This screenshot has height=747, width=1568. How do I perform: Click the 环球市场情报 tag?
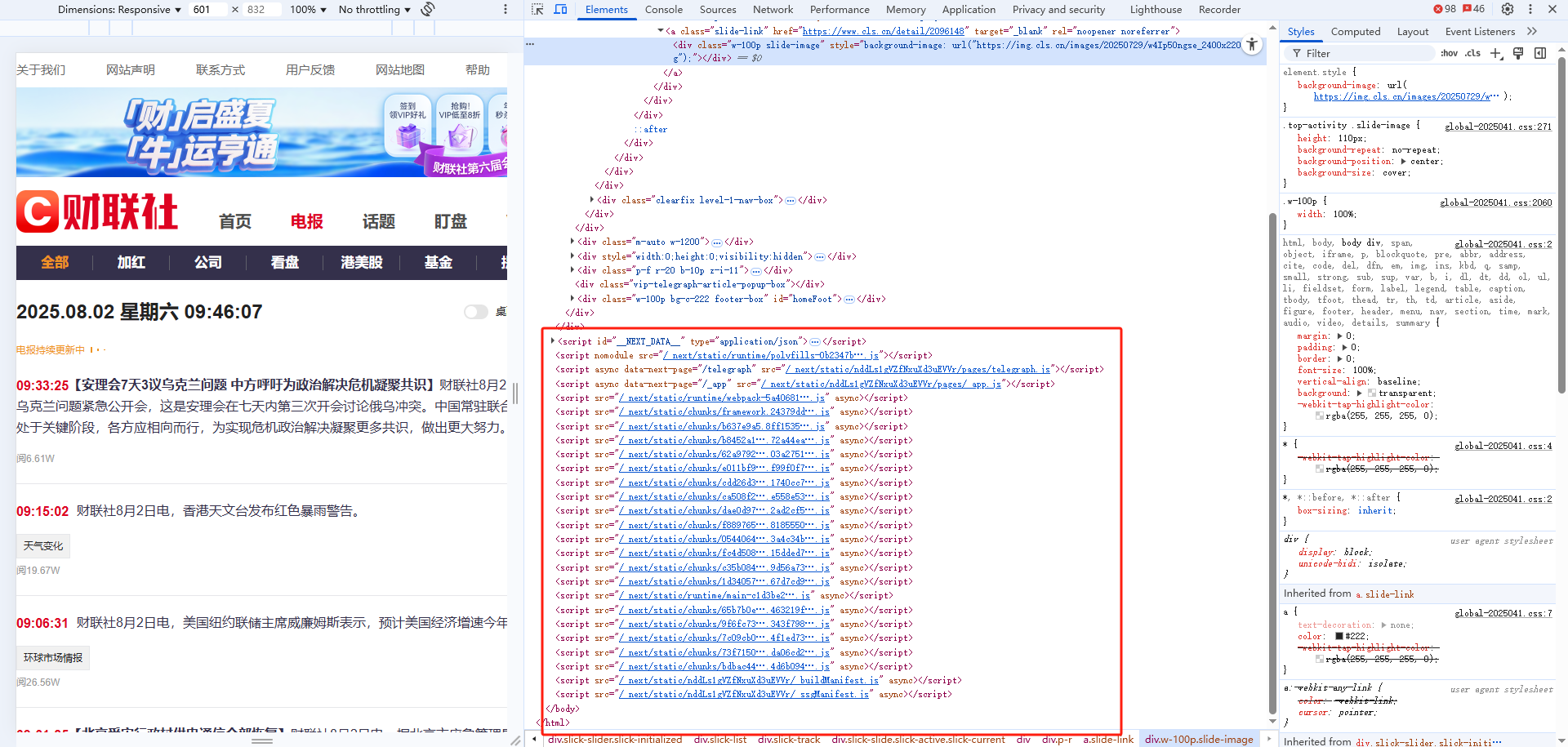point(53,657)
